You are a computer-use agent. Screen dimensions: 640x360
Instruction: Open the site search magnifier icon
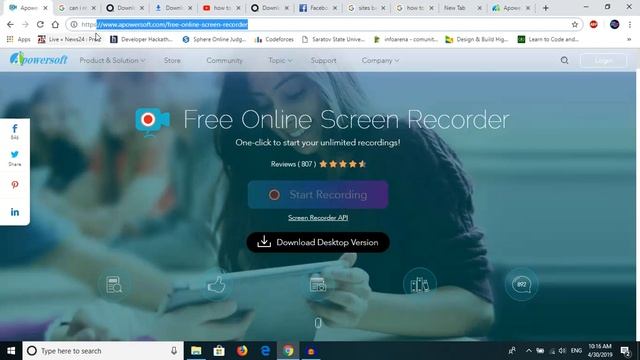[564, 60]
